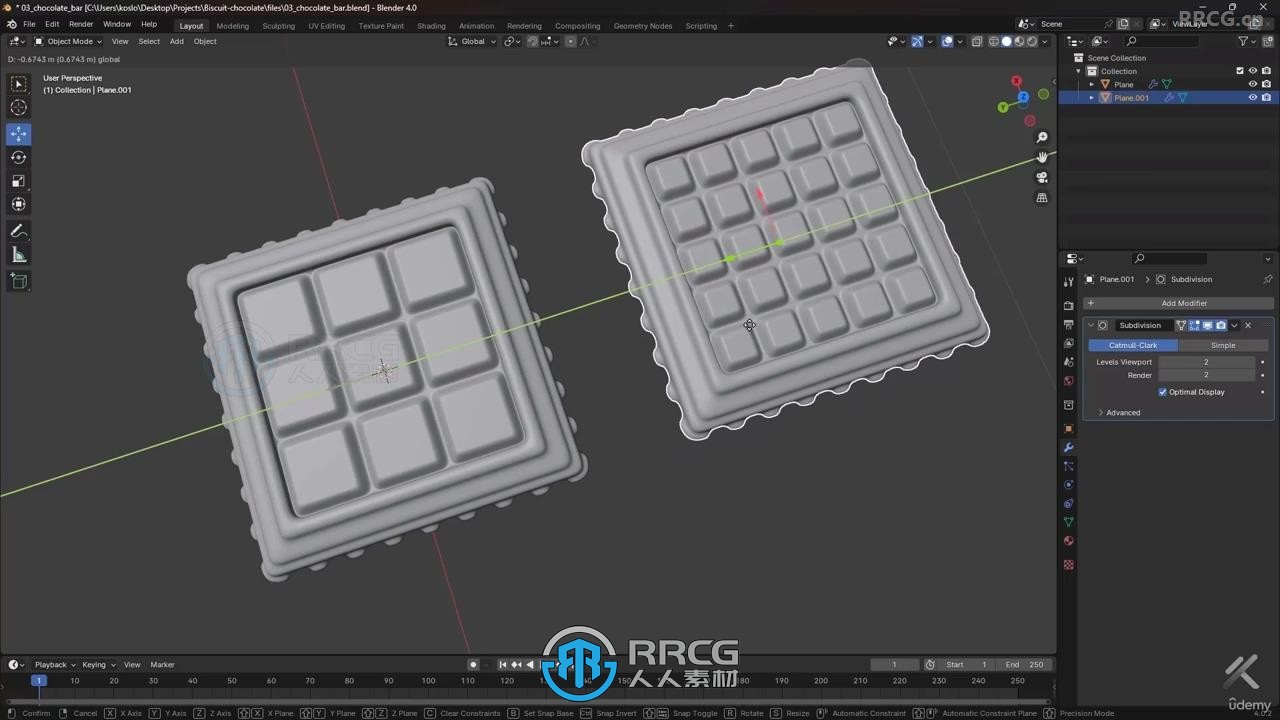Switch to Shading workspace tab
The image size is (1280, 720).
click(x=431, y=26)
